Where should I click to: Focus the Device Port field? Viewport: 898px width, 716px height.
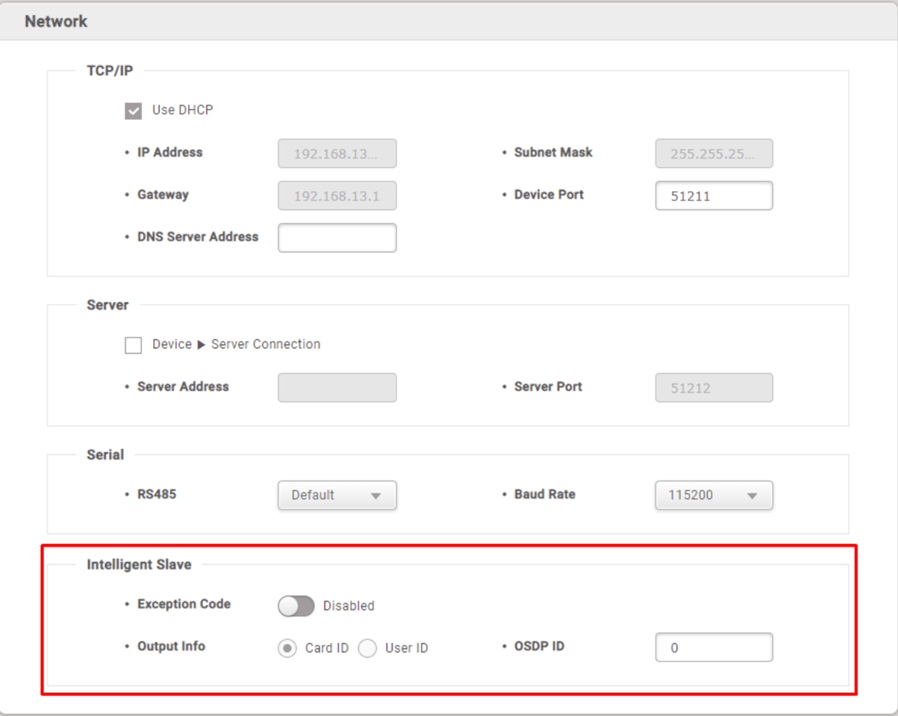(x=714, y=196)
